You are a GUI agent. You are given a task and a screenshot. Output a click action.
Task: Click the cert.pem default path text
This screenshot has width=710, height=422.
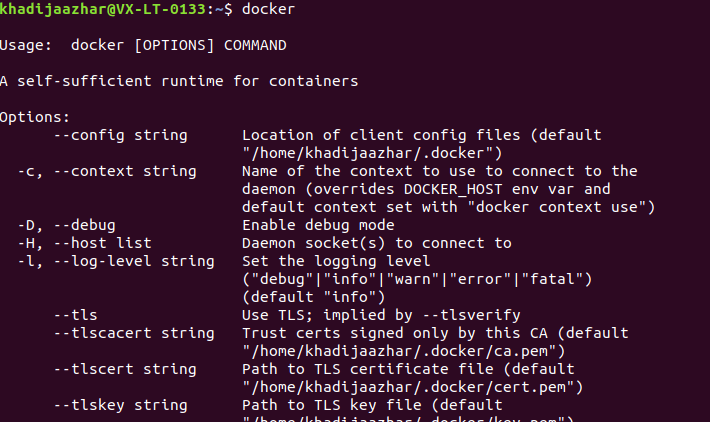(x=416, y=387)
